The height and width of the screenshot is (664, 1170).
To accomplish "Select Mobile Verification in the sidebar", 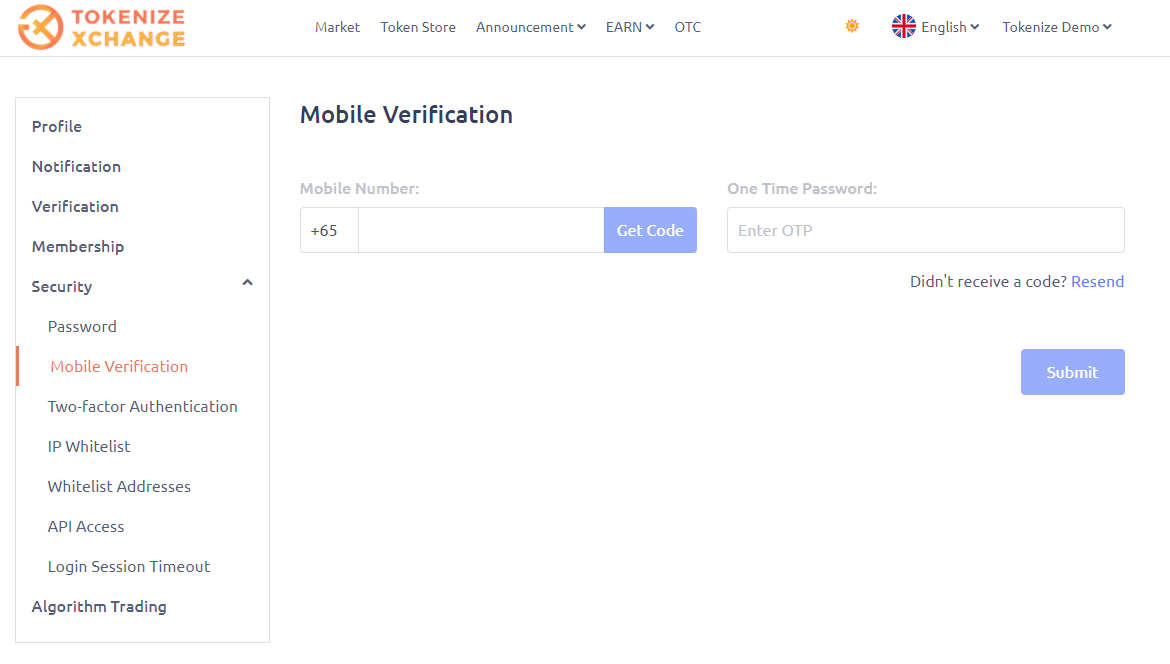I will tap(119, 366).
